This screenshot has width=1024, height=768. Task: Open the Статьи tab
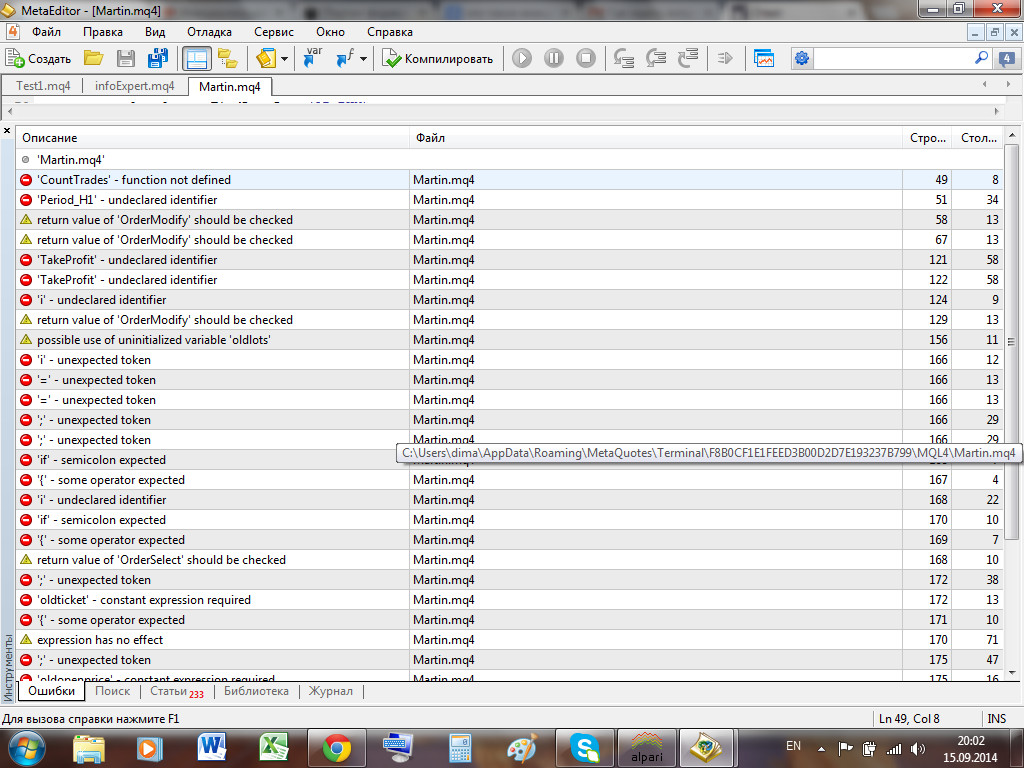(x=176, y=691)
